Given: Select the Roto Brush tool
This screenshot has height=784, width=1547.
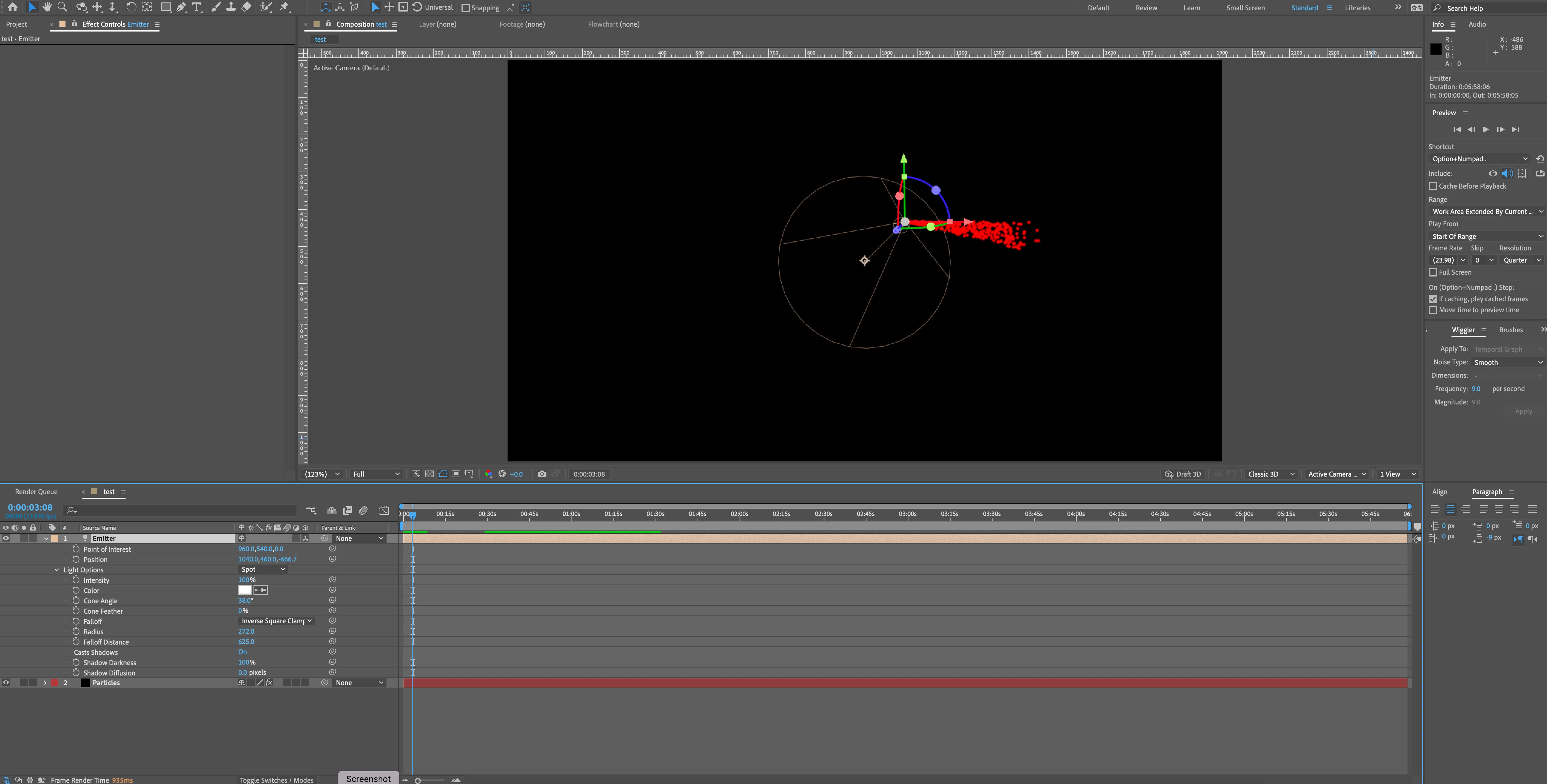Looking at the screenshot, I should click(x=265, y=7).
